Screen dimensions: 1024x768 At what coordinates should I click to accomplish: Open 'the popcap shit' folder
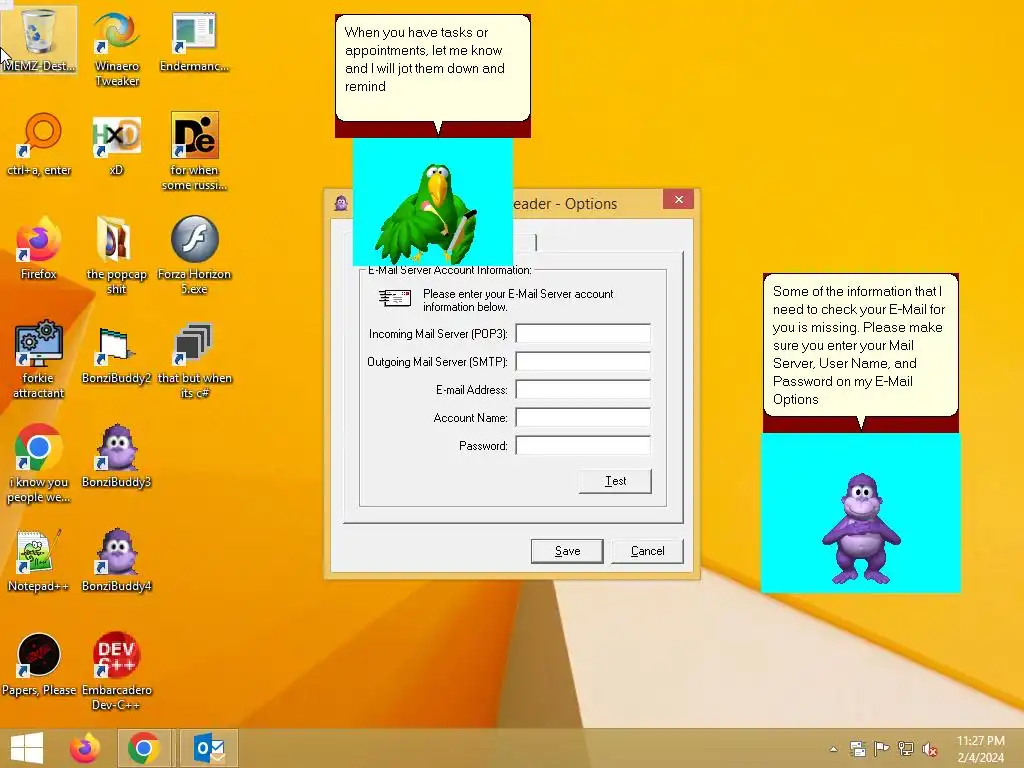pyautogui.click(x=116, y=255)
